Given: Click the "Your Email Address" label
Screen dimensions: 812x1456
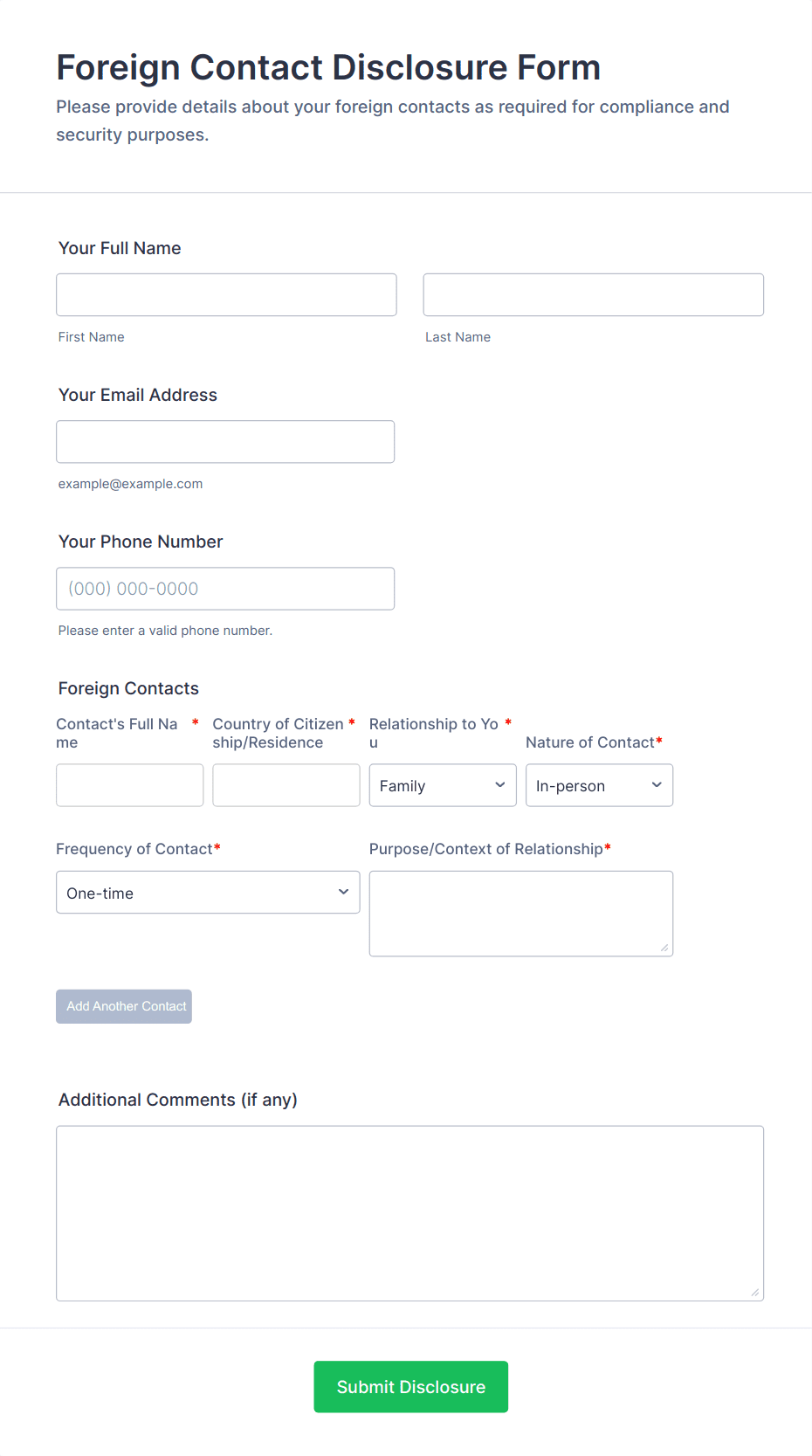Looking at the screenshot, I should tap(138, 395).
